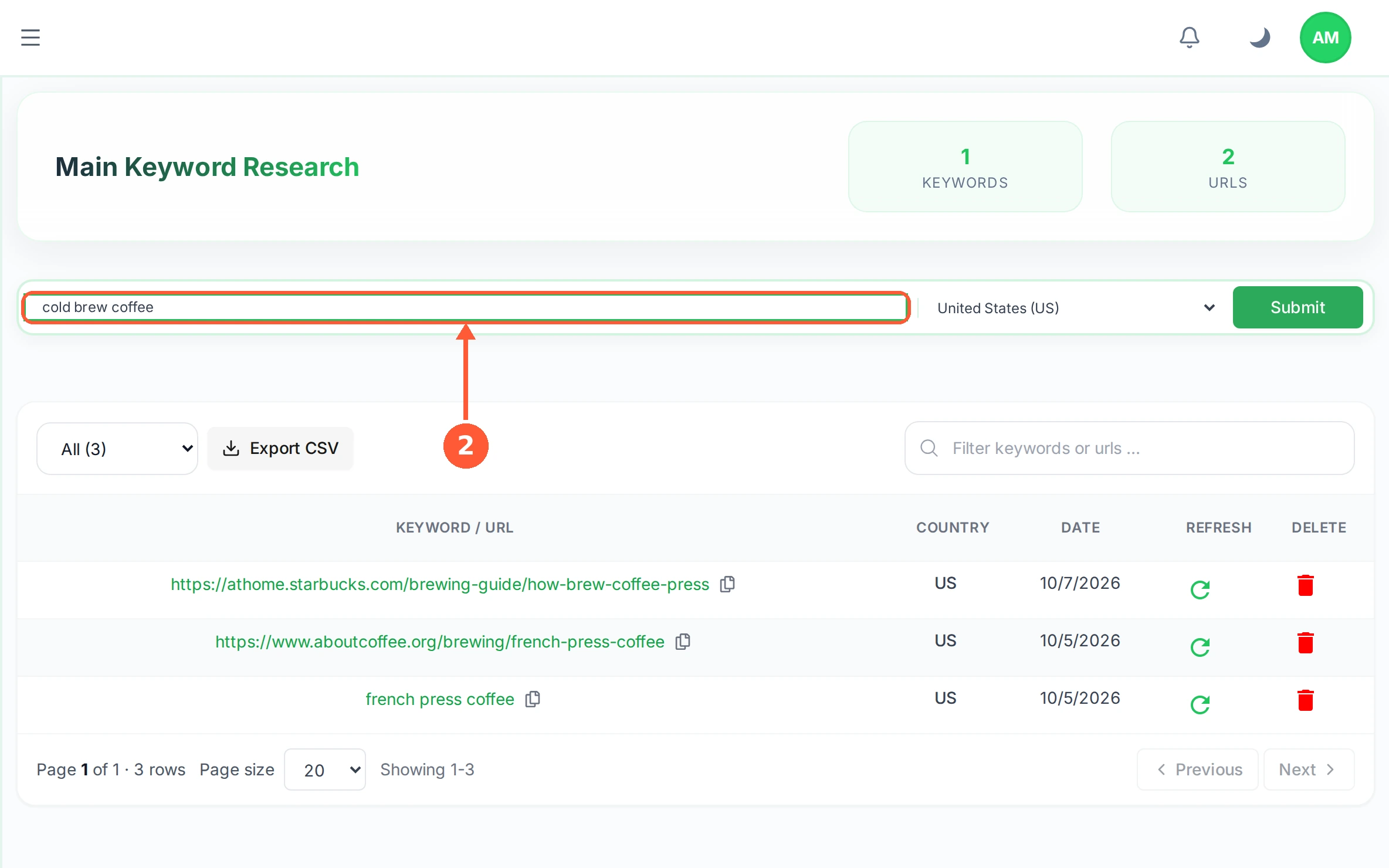This screenshot has width=1389, height=868.
Task: Open the United States (US) country dropdown
Action: coord(1075,308)
